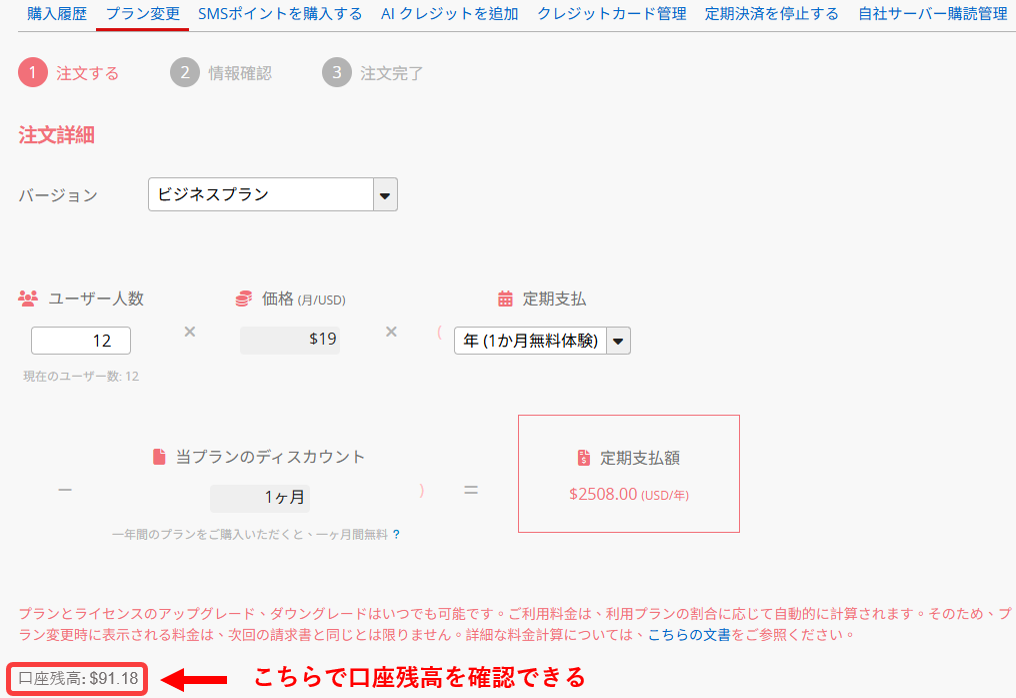Go to AI クレジットを追加 tab
The image size is (1016, 698).
click(450, 14)
